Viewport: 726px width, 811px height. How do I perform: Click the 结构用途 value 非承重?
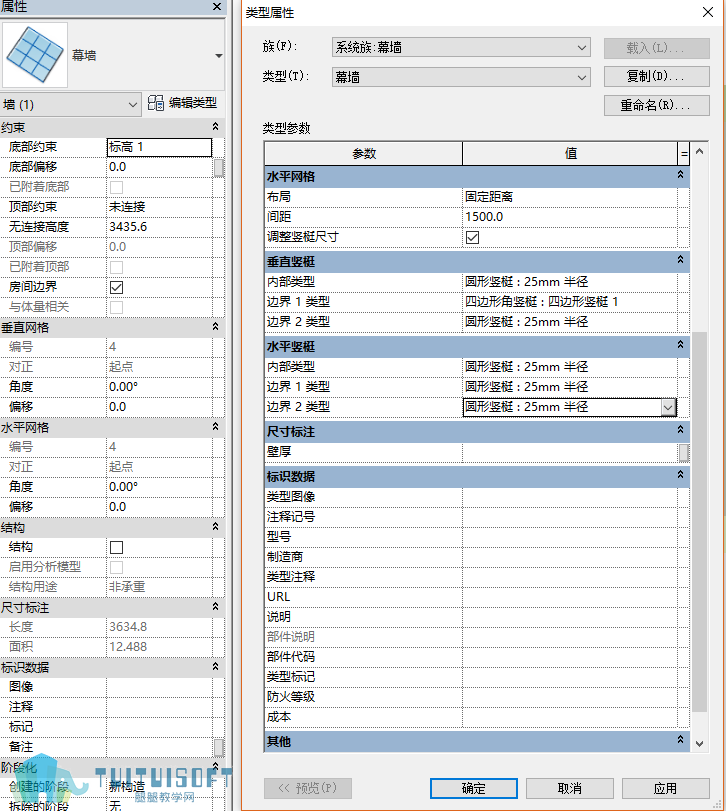[x=159, y=587]
